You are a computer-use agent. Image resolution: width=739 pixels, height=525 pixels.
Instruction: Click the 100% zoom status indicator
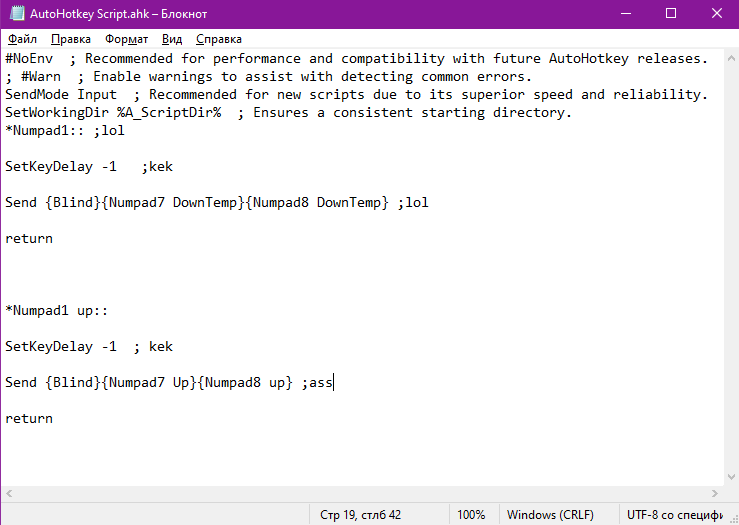pos(471,515)
